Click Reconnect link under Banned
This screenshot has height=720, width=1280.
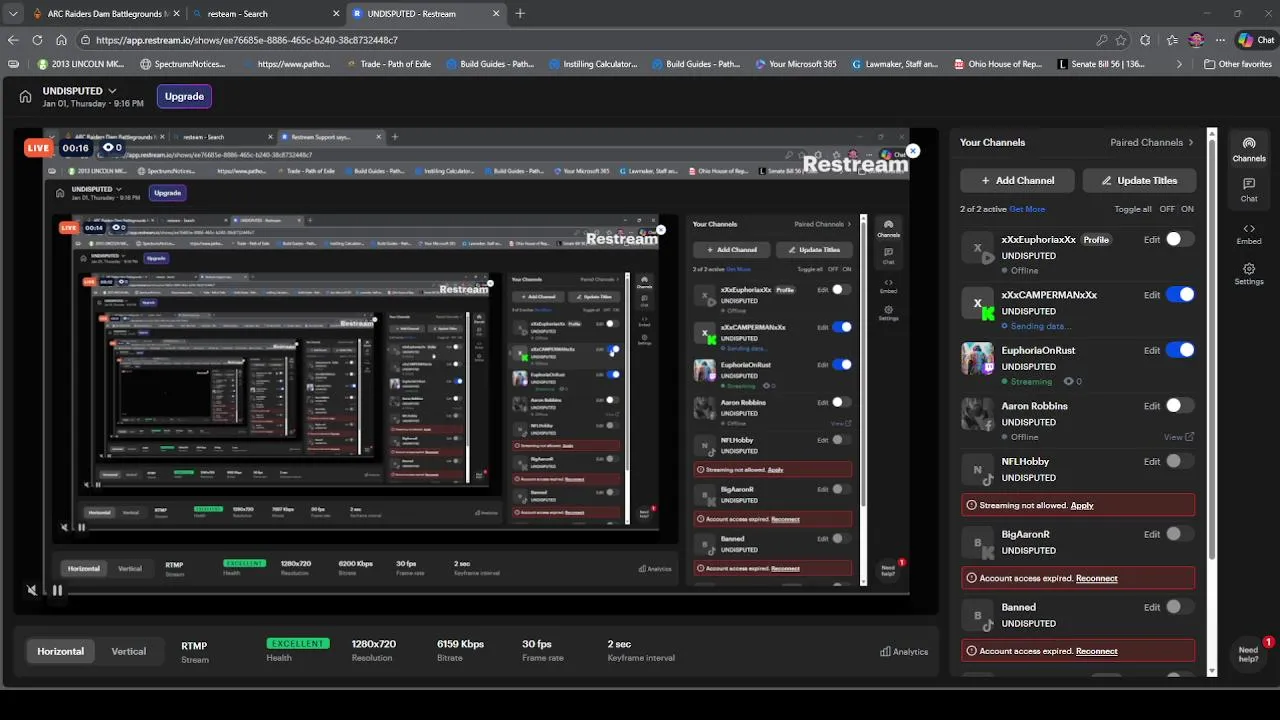[x=1096, y=651]
